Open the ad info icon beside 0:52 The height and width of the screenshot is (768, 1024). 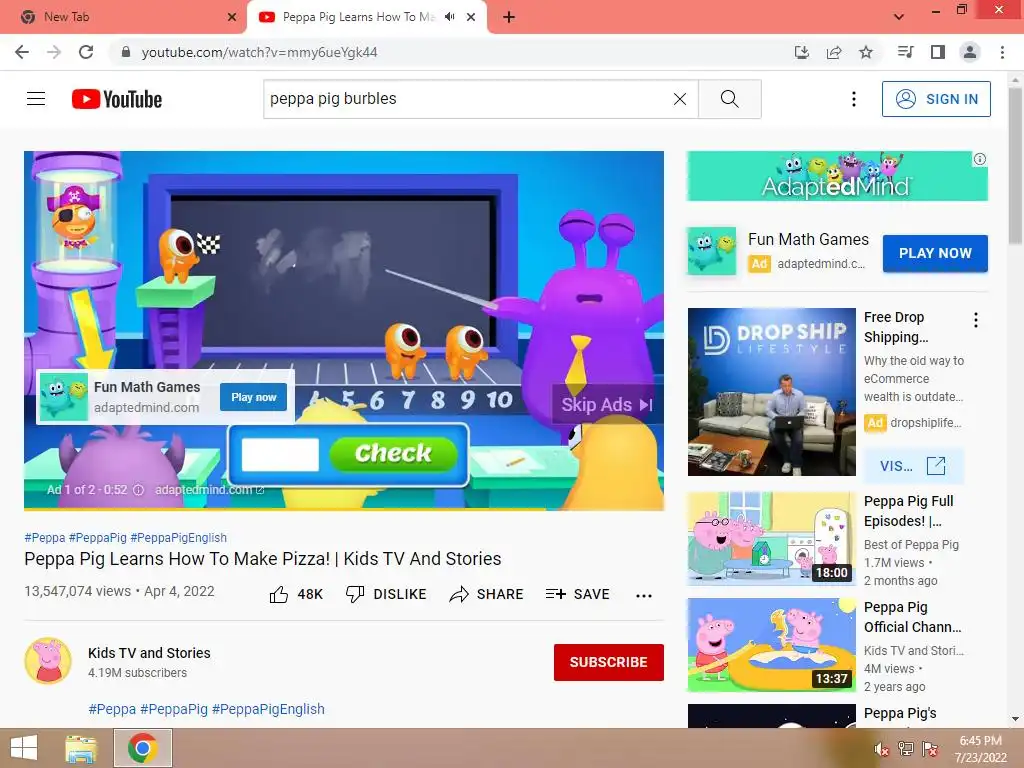click(x=138, y=490)
